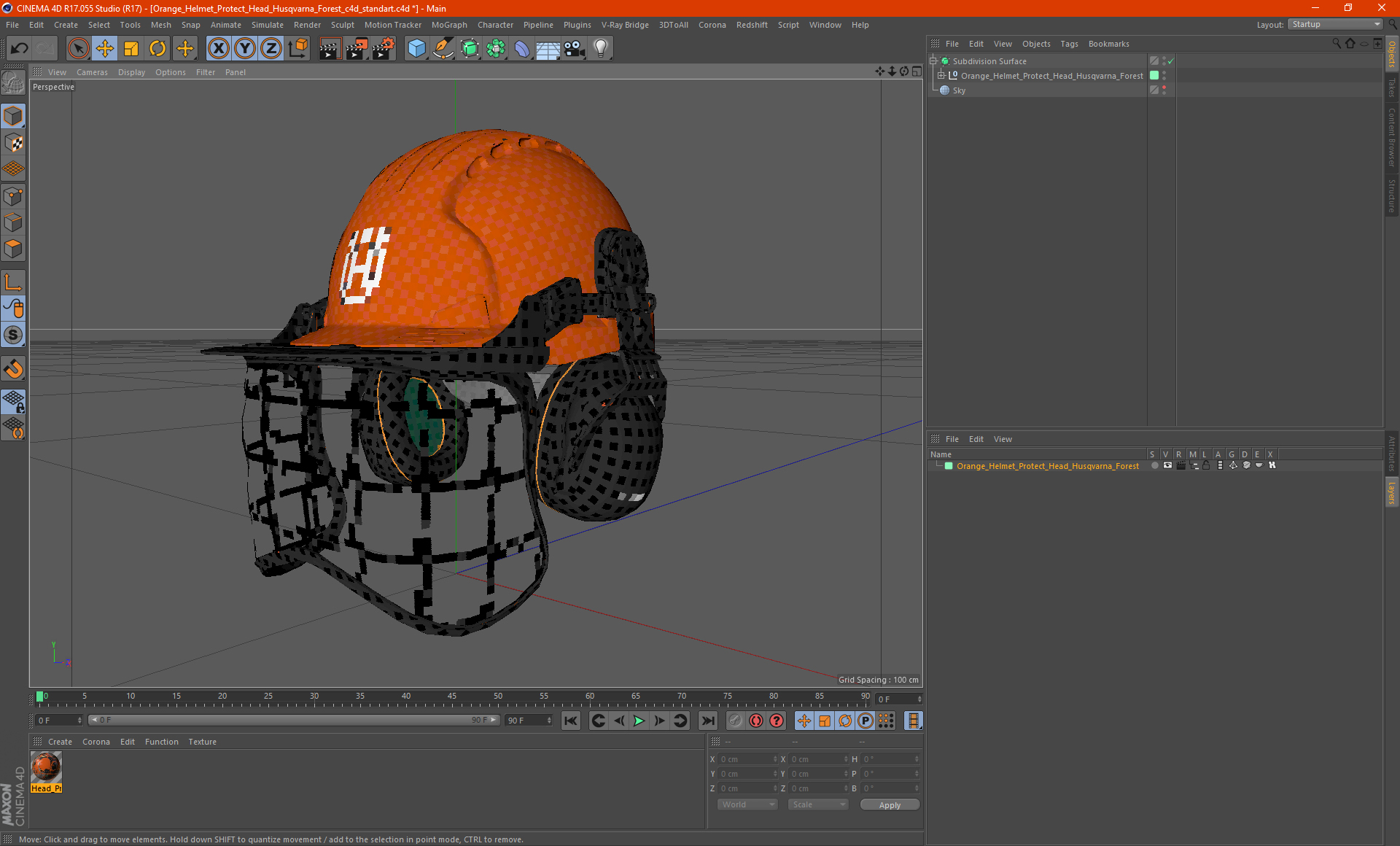Collapse the Subdivision Surface tree item
Image resolution: width=1400 pixels, height=846 pixels.
(x=933, y=61)
